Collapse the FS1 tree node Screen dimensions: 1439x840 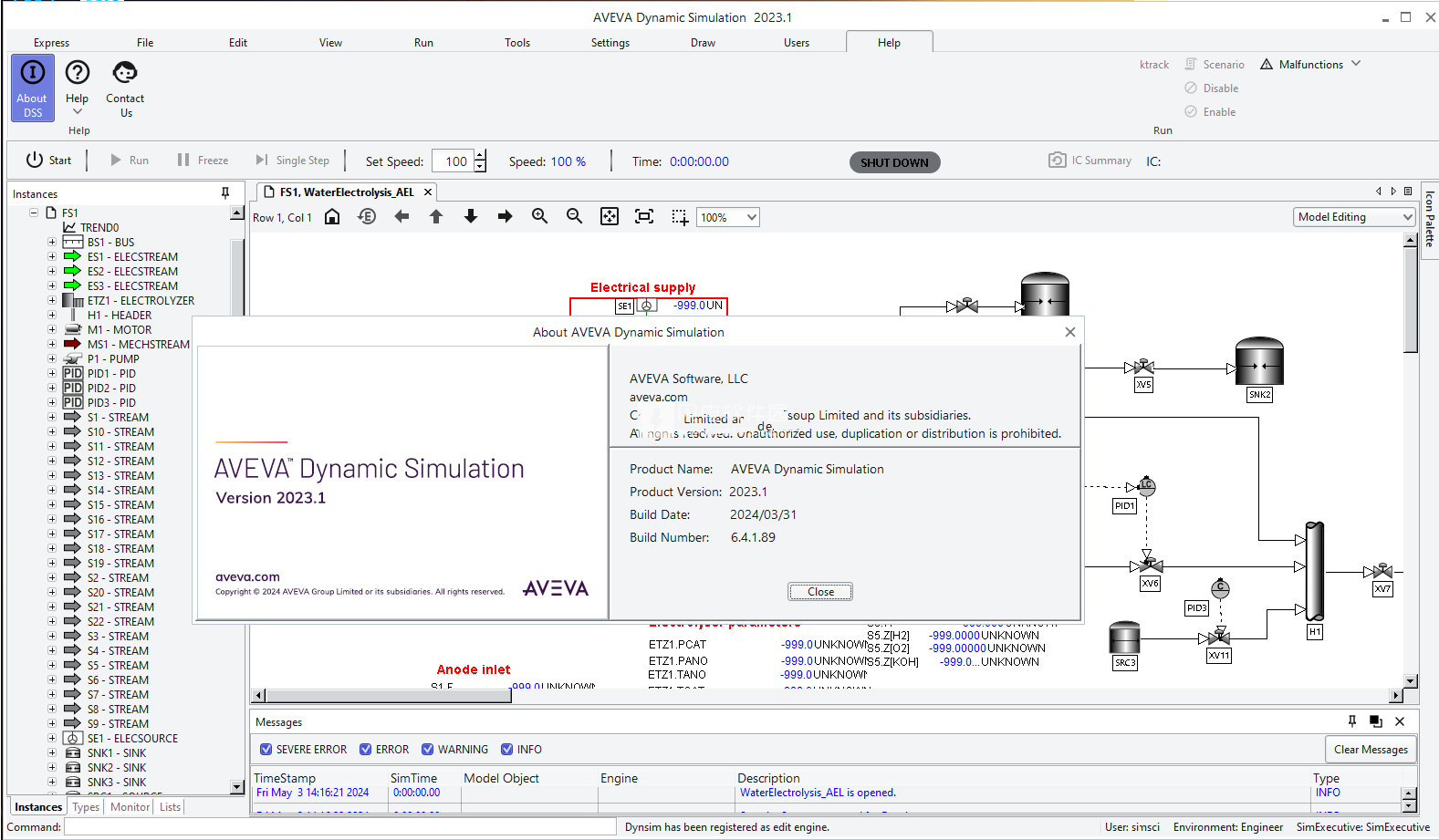click(x=34, y=213)
